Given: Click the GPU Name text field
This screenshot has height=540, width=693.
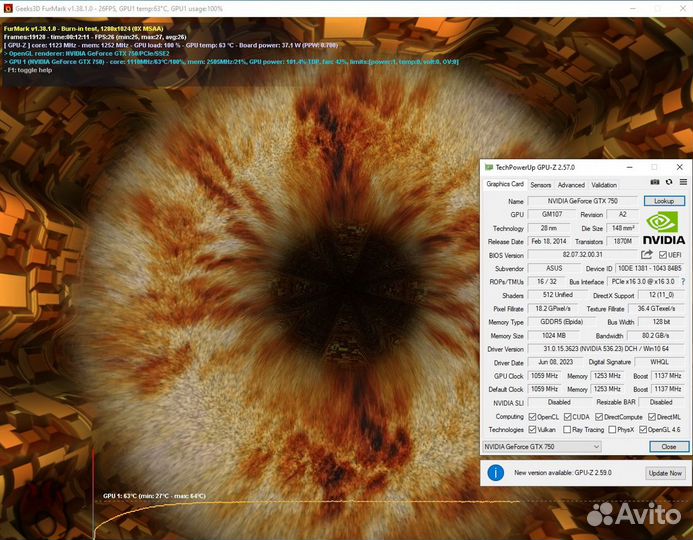Looking at the screenshot, I should click(582, 201).
